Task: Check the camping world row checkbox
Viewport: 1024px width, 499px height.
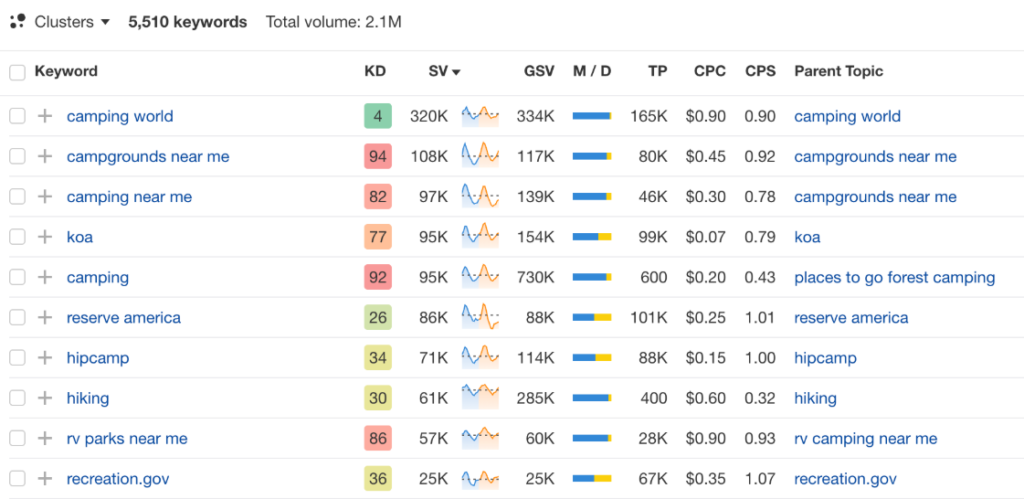Action: 17,116
